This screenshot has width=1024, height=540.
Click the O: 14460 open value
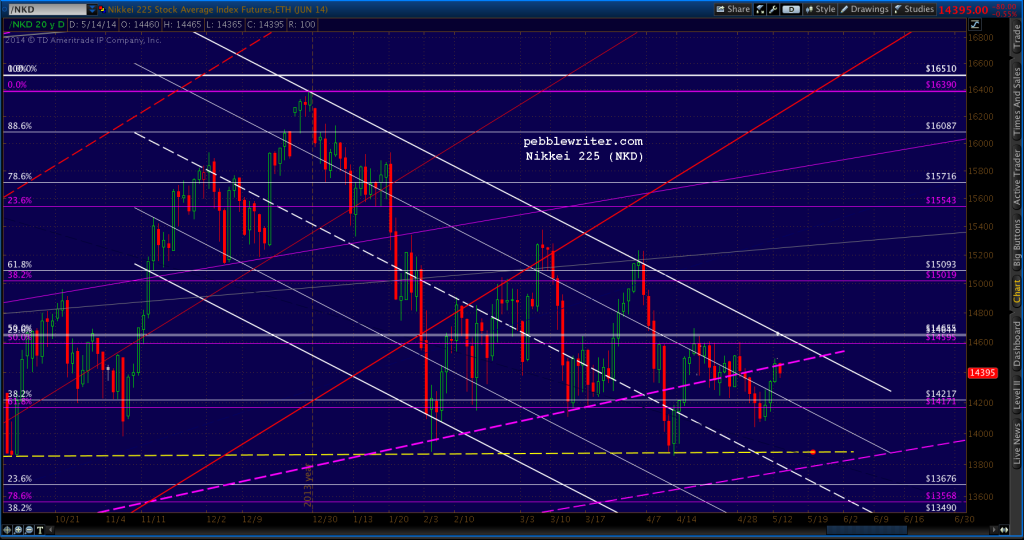tap(140, 24)
